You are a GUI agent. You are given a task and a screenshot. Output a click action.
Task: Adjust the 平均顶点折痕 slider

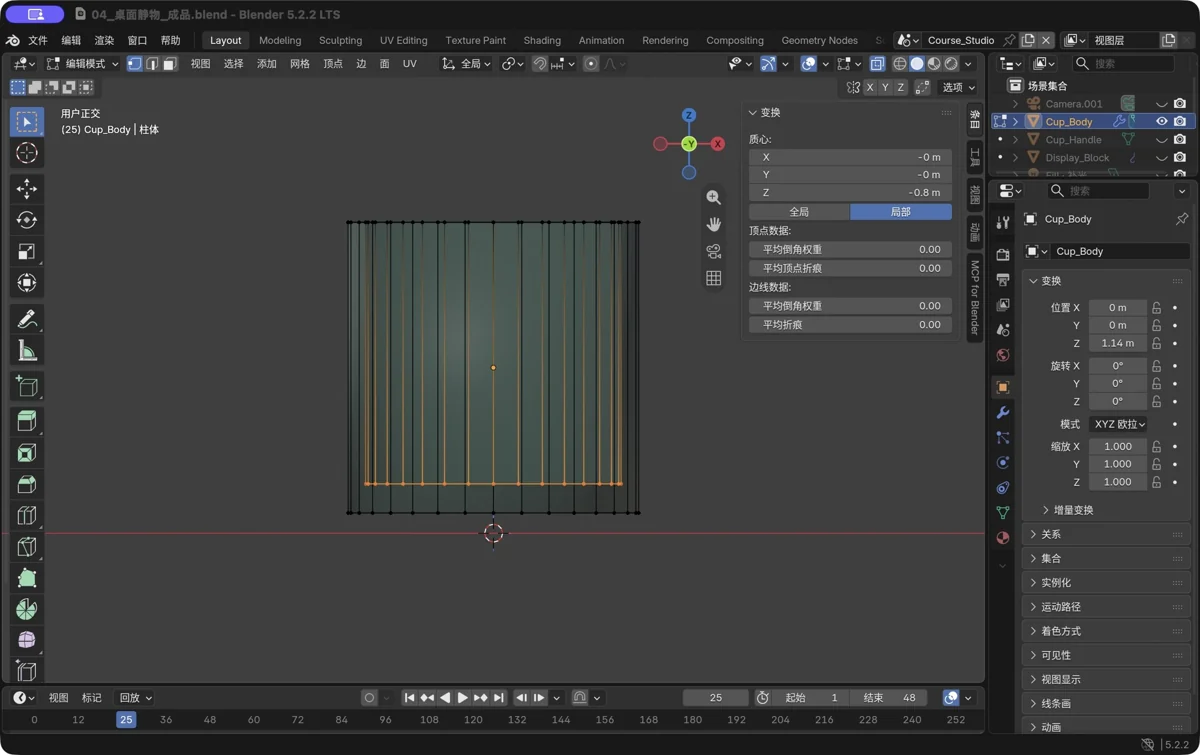[x=850, y=268]
